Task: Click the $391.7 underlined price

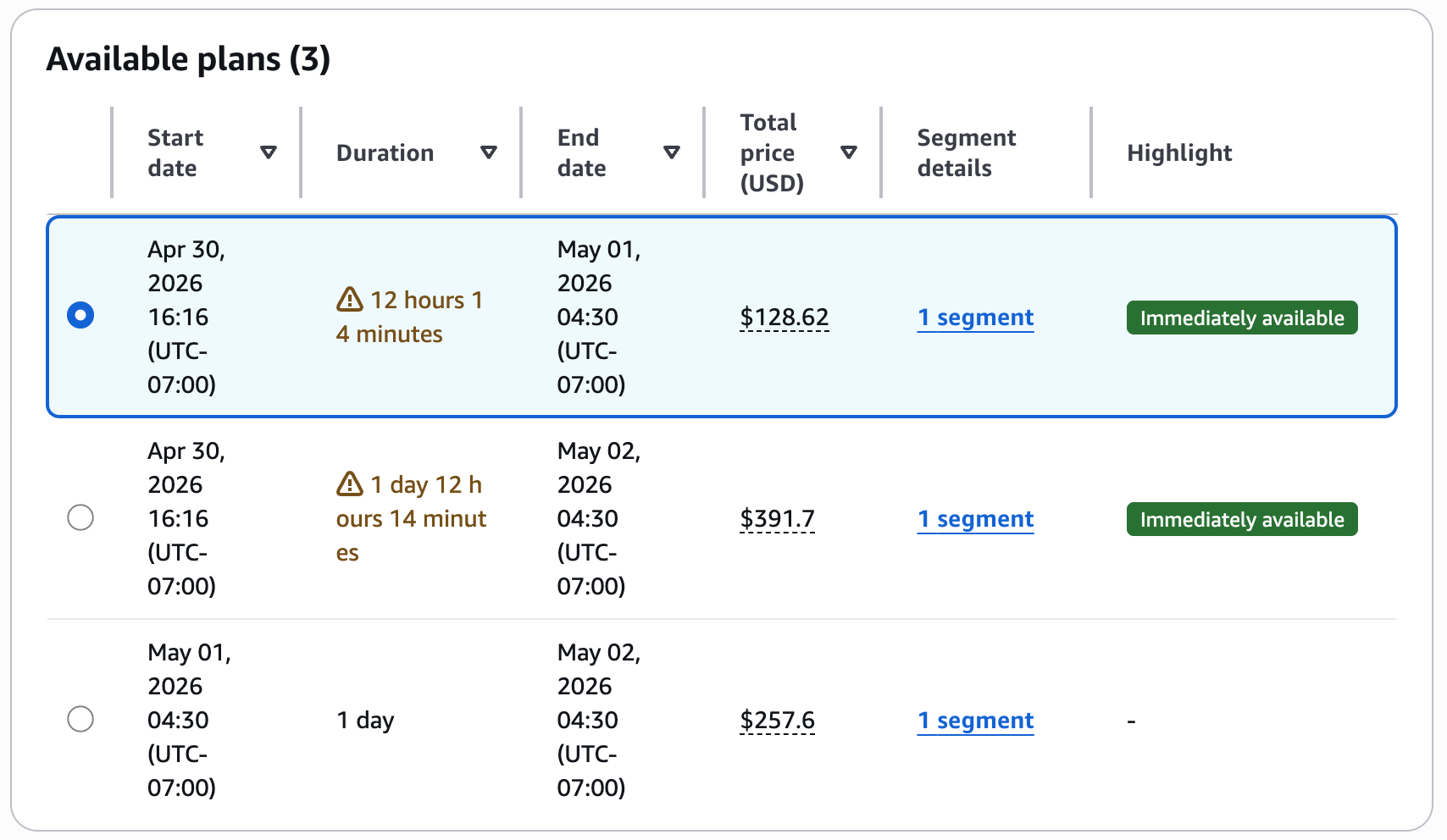Action: tap(777, 519)
